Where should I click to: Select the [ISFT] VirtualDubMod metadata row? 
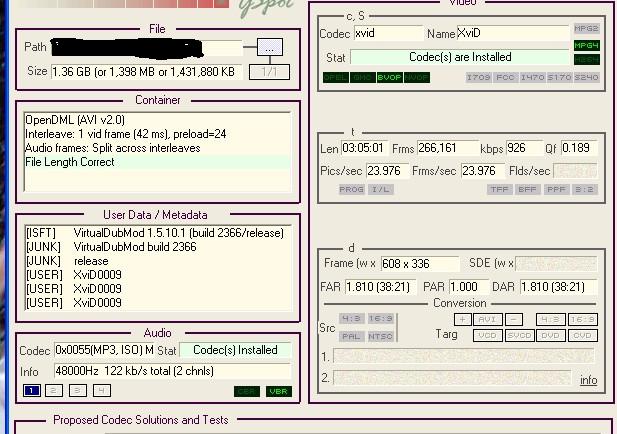pyautogui.click(x=157, y=233)
